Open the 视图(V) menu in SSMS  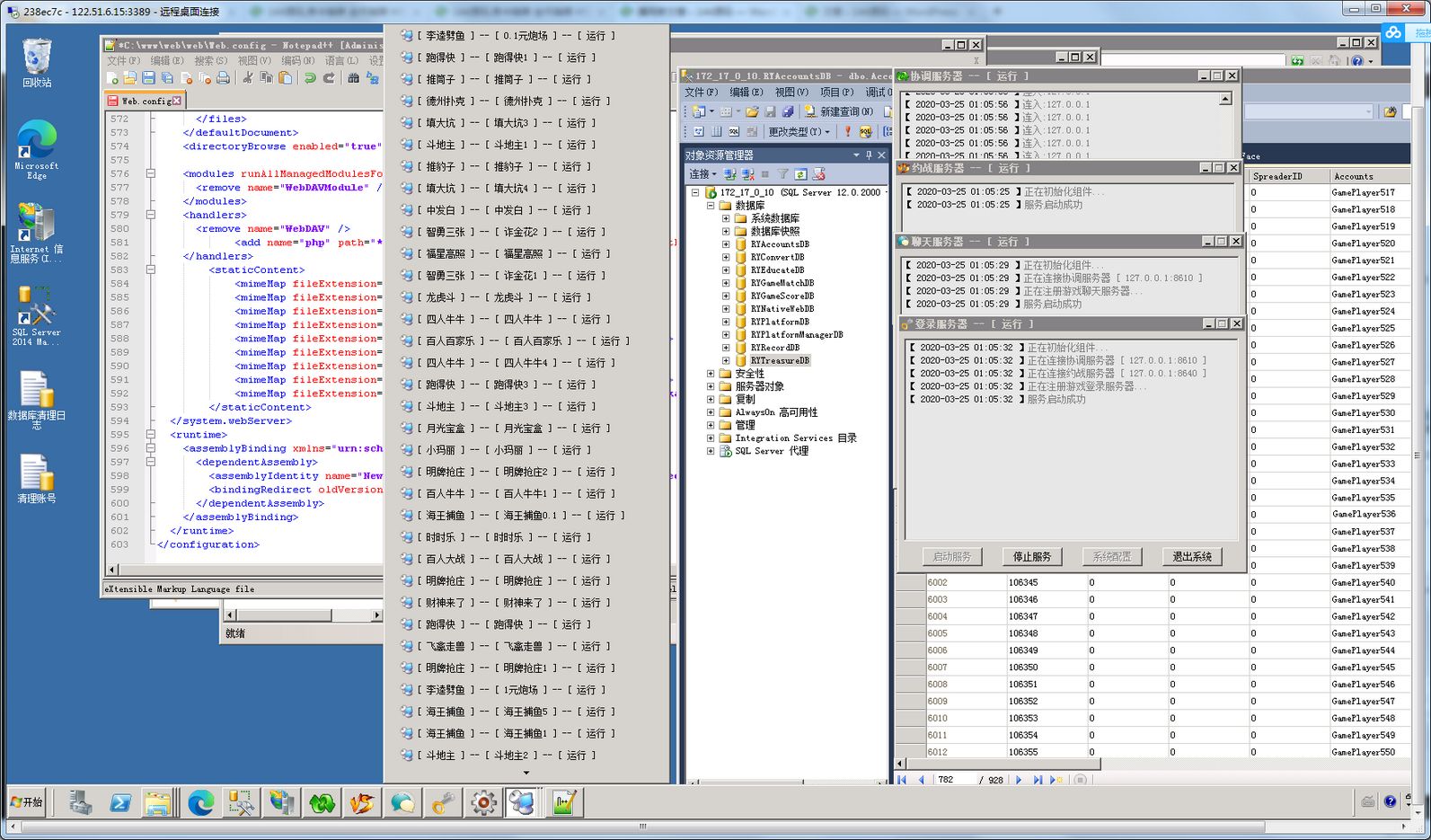click(x=791, y=93)
